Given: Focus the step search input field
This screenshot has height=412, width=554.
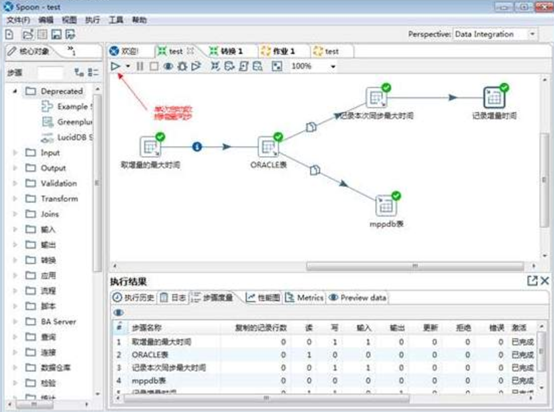Looking at the screenshot, I should (x=50, y=73).
